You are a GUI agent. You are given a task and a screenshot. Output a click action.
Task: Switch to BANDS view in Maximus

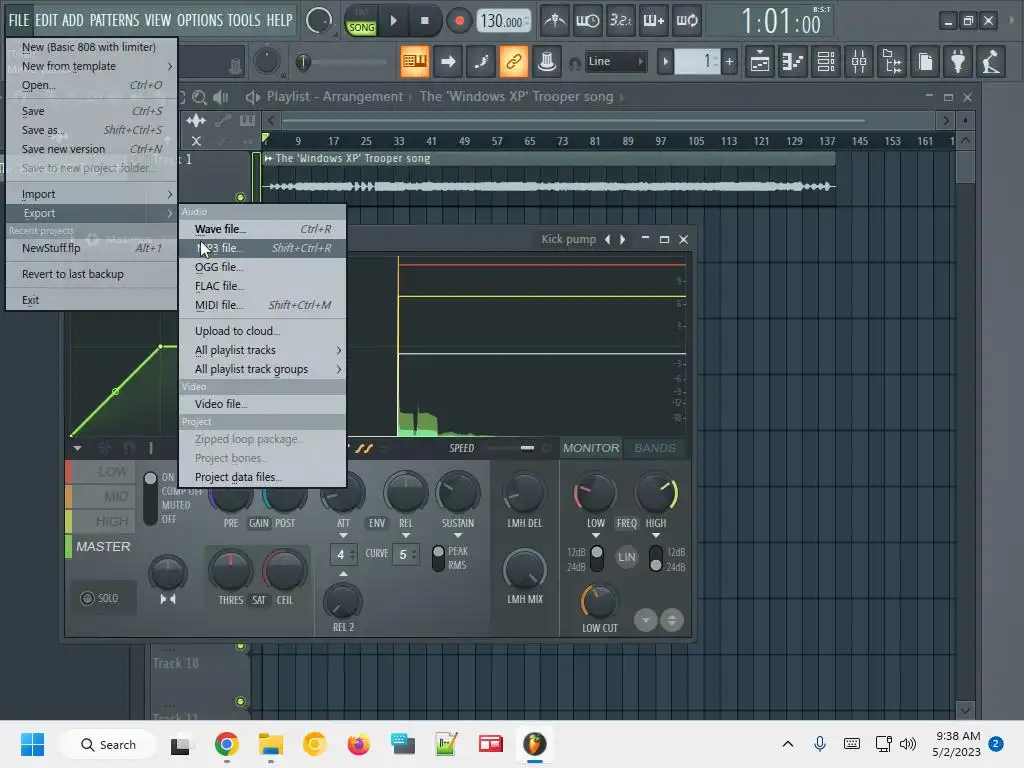[x=655, y=448]
